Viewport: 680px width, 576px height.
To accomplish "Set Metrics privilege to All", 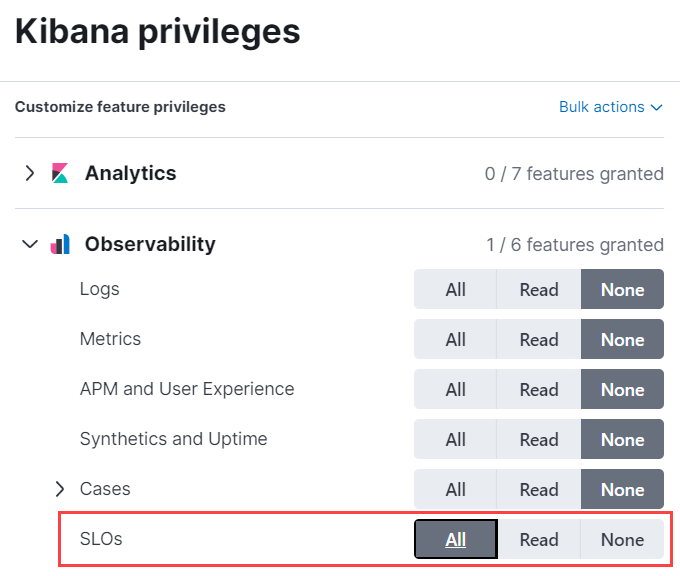I will (x=456, y=340).
